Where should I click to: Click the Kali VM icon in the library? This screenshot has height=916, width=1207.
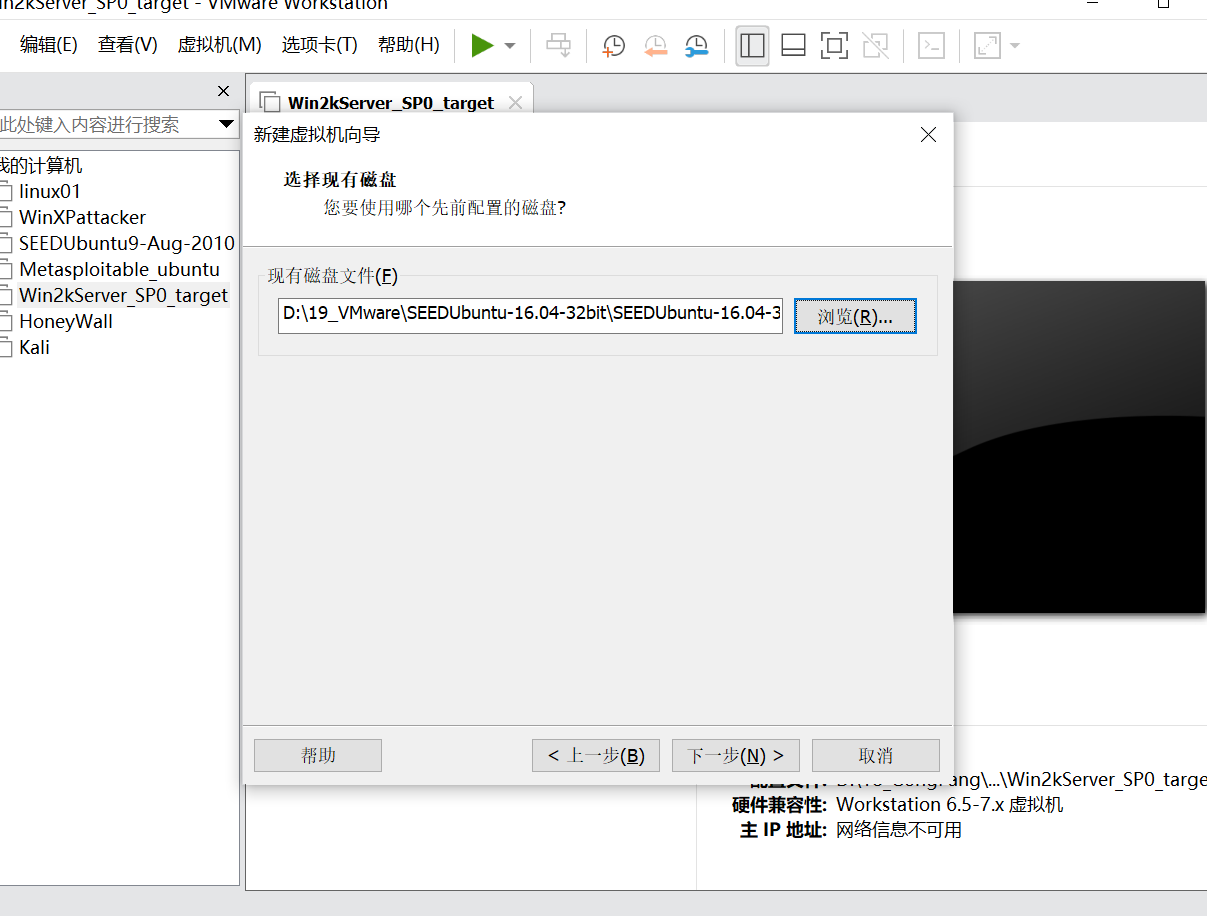[x=5, y=347]
